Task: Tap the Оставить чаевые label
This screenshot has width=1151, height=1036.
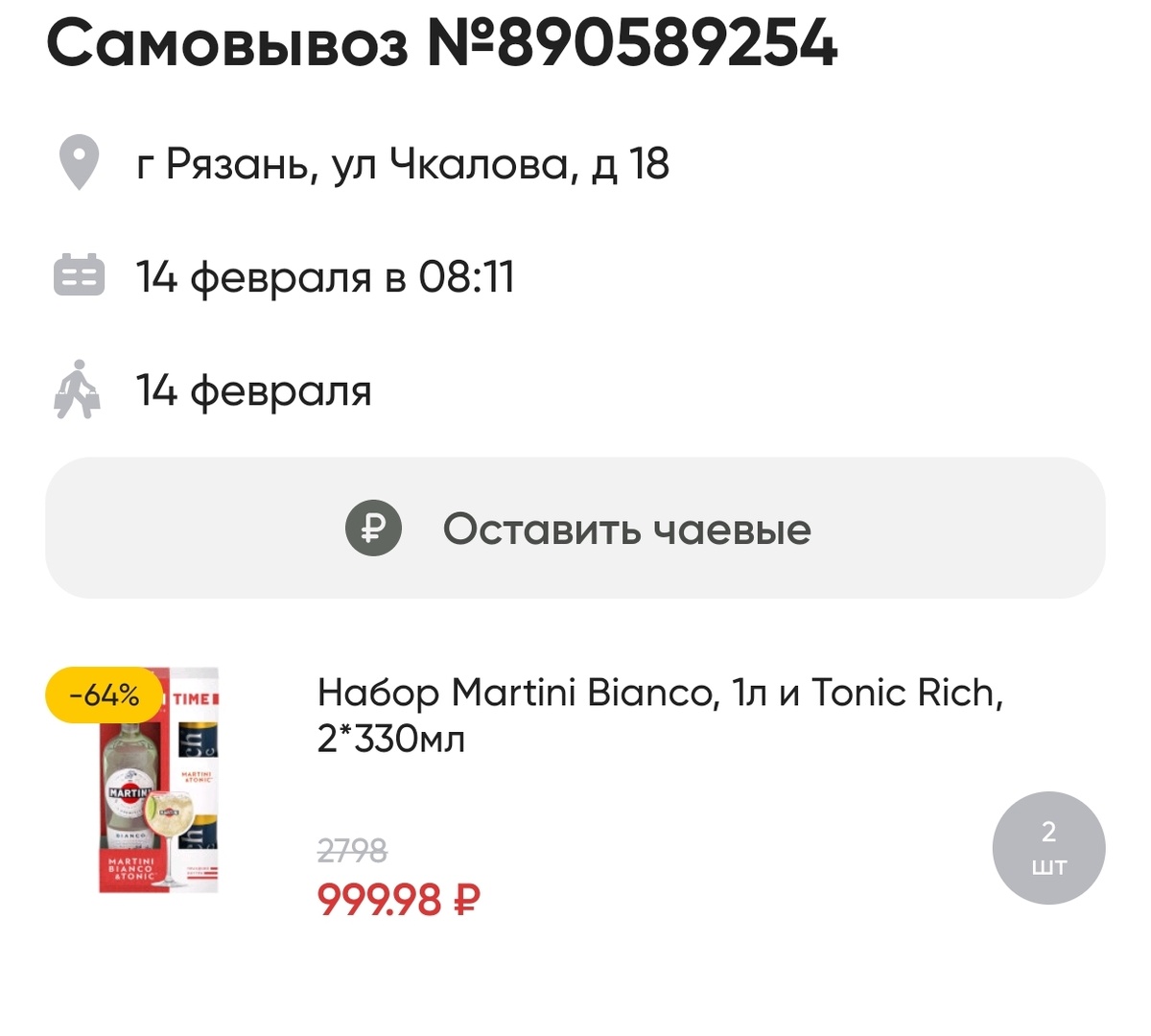Action: (x=627, y=529)
